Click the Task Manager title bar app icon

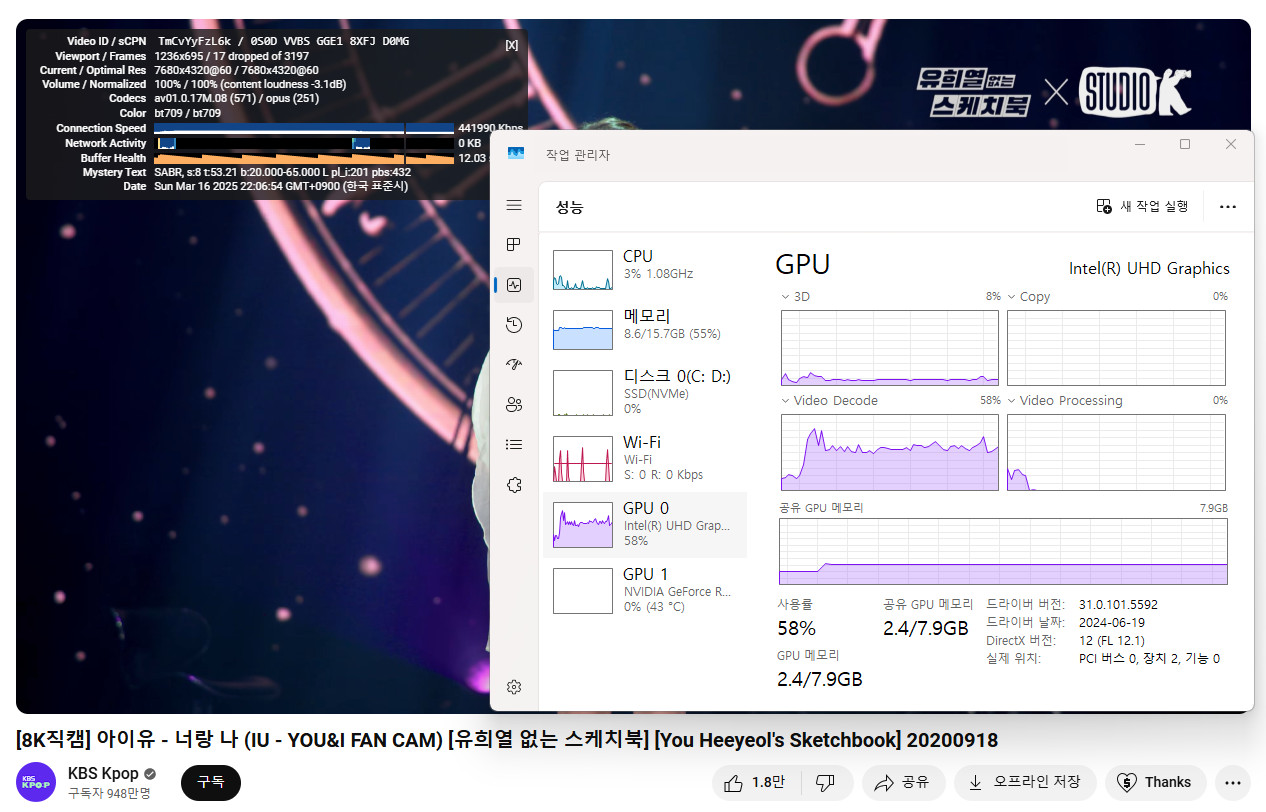tap(516, 154)
